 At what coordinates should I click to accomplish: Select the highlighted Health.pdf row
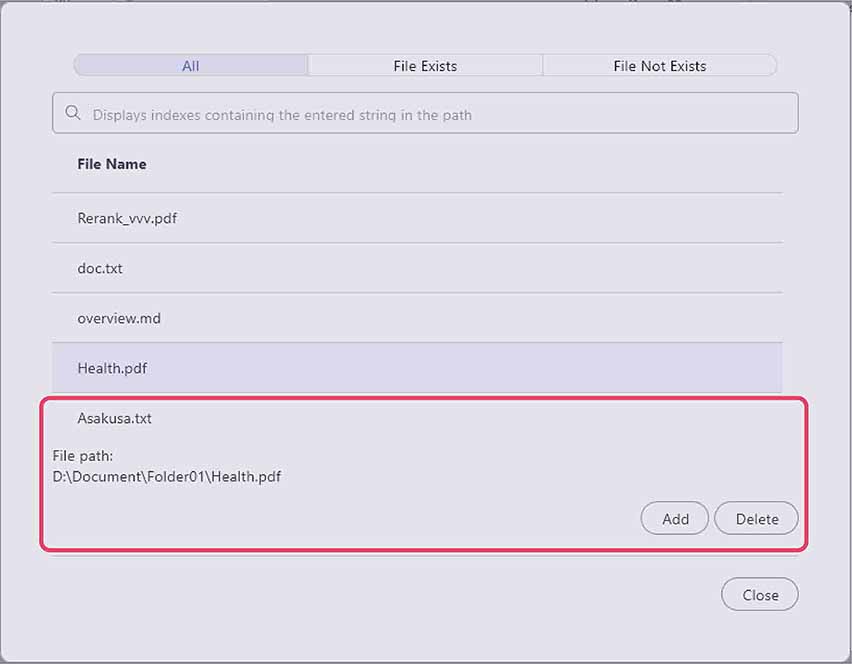(x=112, y=368)
